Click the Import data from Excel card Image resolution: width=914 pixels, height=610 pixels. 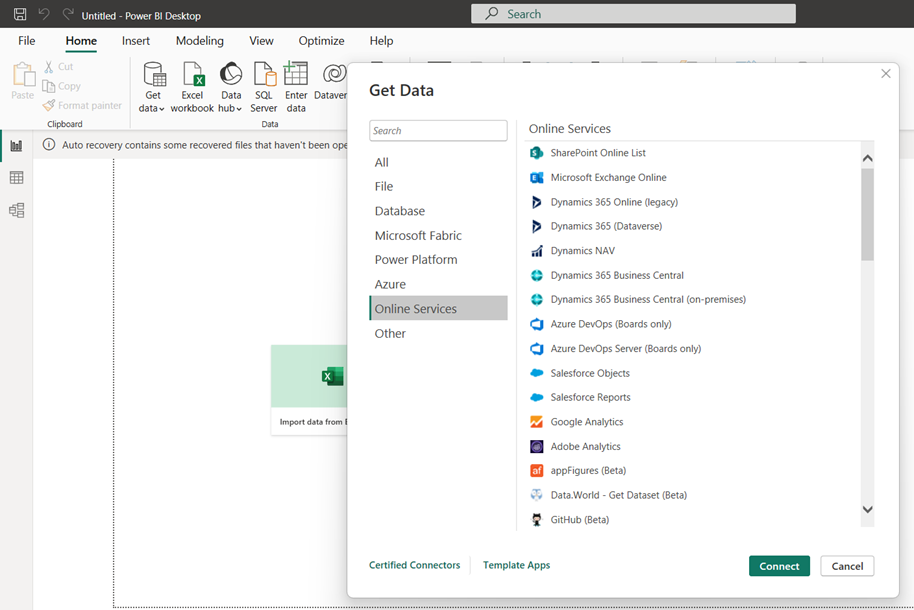pos(309,390)
